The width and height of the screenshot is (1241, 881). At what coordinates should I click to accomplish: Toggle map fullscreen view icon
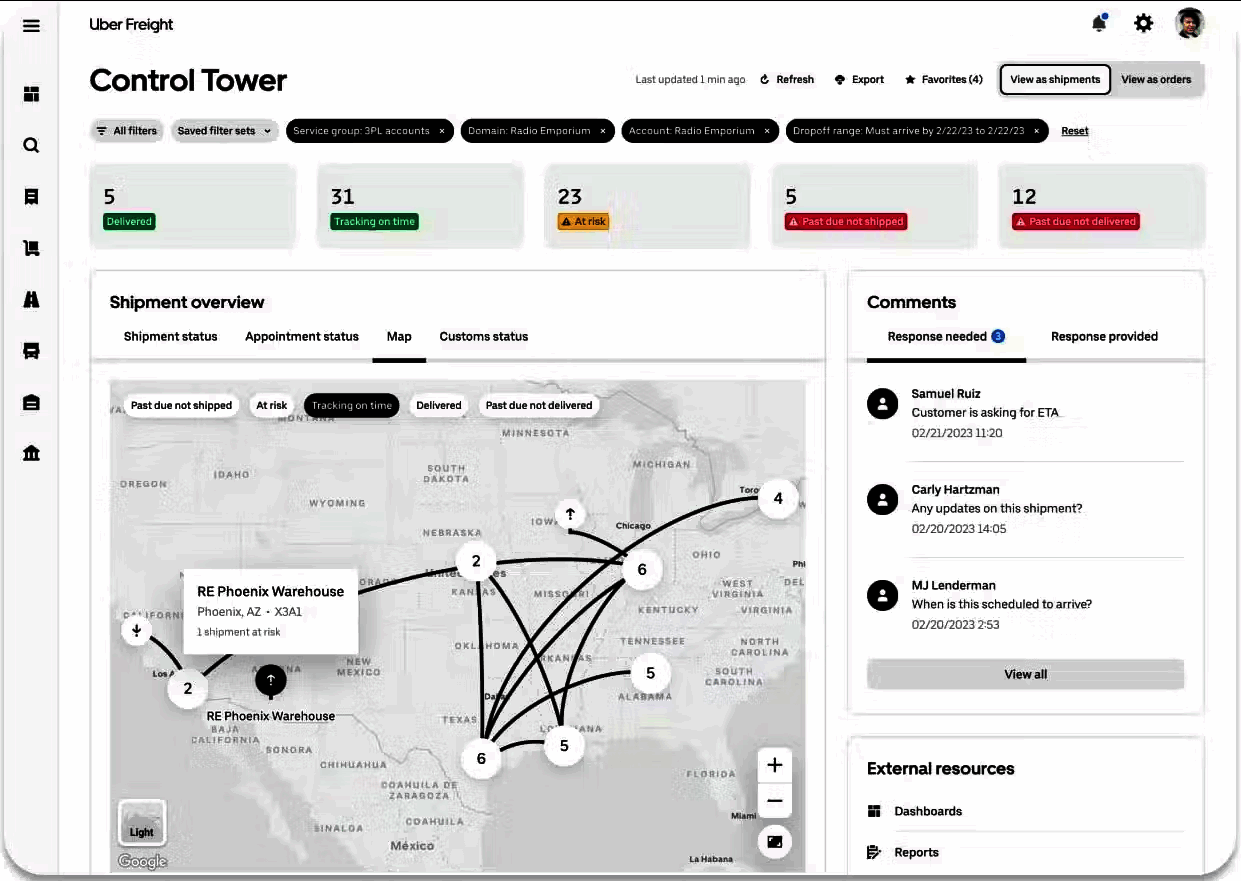coord(774,842)
